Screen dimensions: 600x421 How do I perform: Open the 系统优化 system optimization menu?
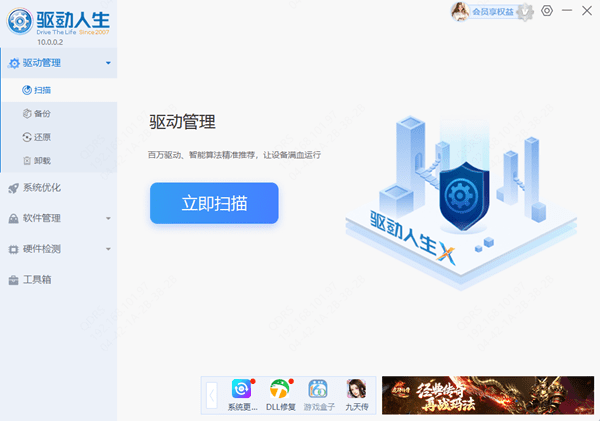[x=42, y=187]
